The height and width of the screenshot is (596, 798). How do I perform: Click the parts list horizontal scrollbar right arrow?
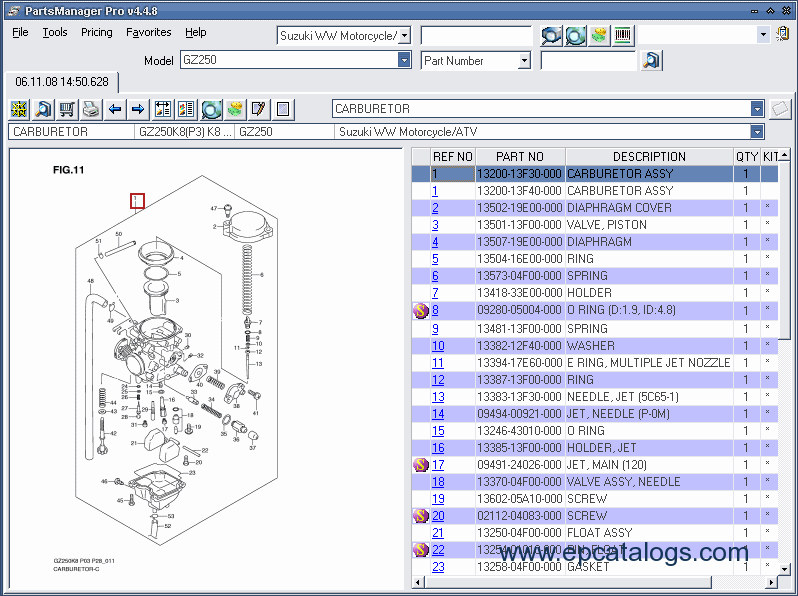click(772, 582)
